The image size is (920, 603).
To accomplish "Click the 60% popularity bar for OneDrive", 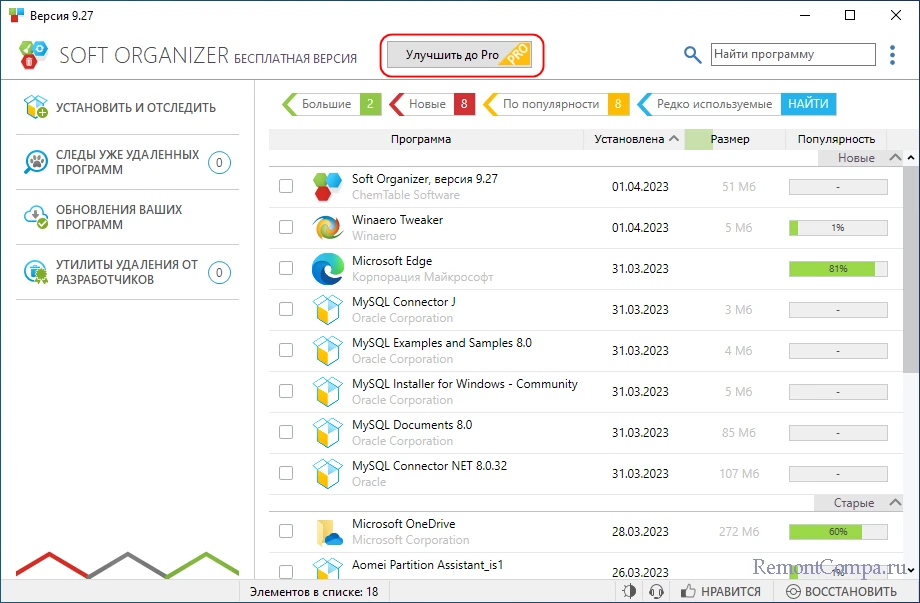I will tap(838, 531).
